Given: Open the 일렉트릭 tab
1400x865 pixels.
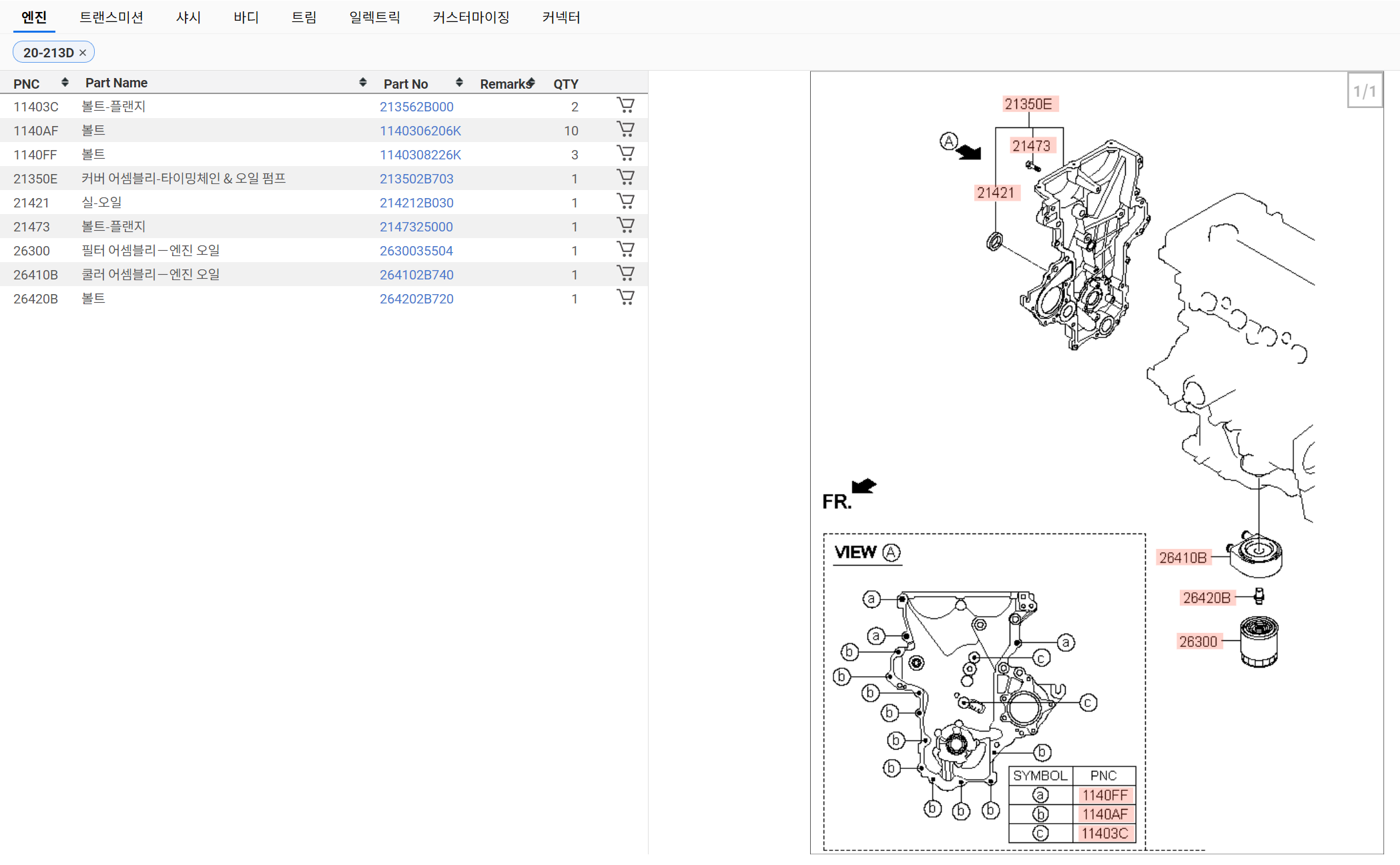Looking at the screenshot, I should (x=374, y=17).
